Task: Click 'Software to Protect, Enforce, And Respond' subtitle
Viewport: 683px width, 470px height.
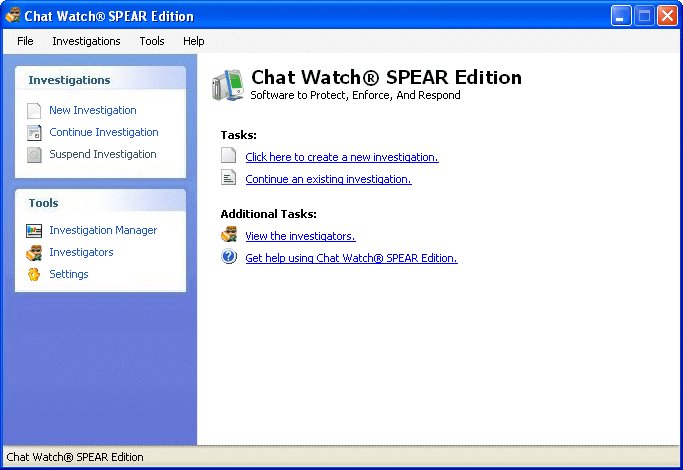Action: pyautogui.click(x=355, y=95)
